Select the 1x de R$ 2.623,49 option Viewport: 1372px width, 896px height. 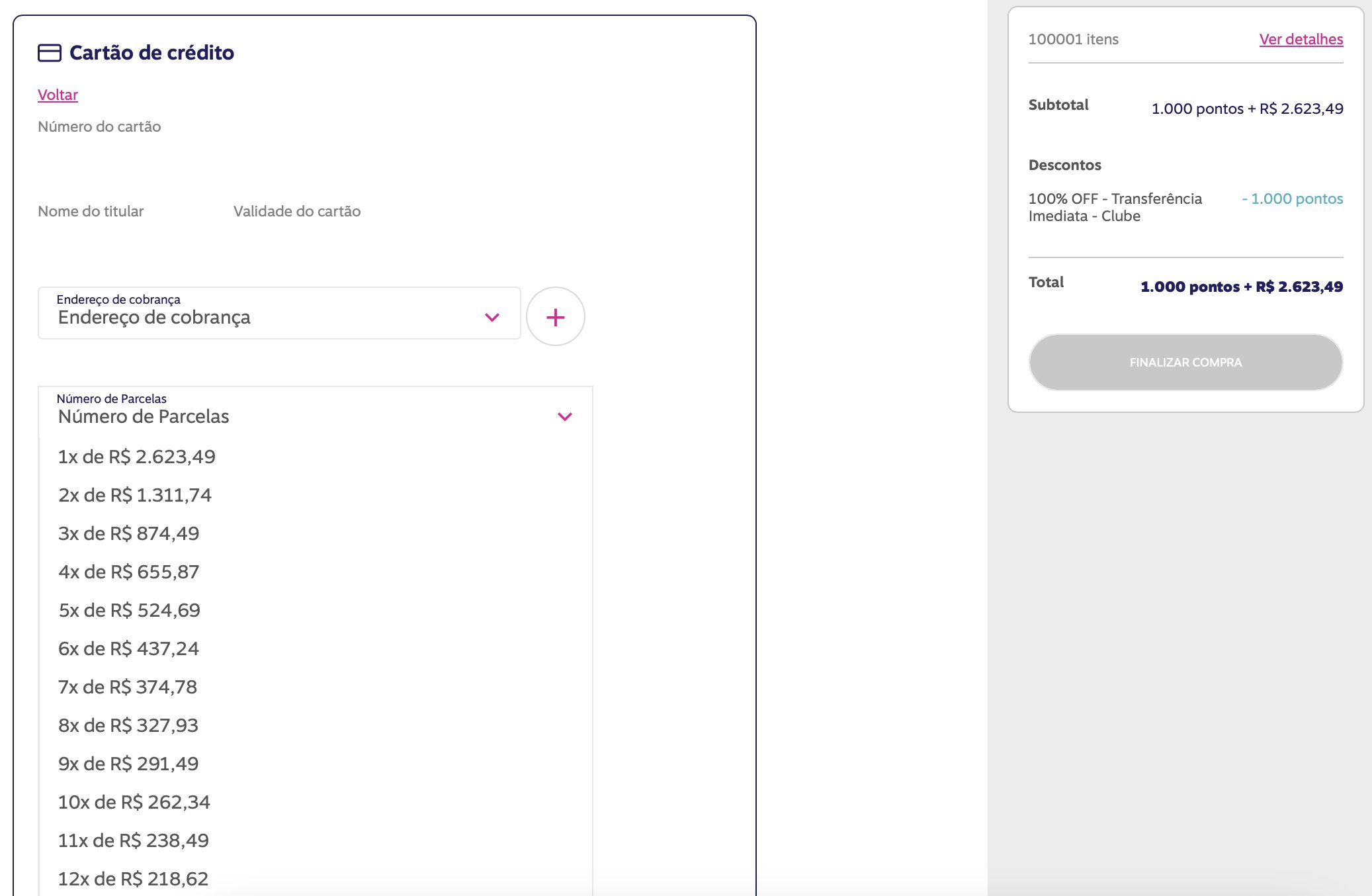[x=316, y=457]
